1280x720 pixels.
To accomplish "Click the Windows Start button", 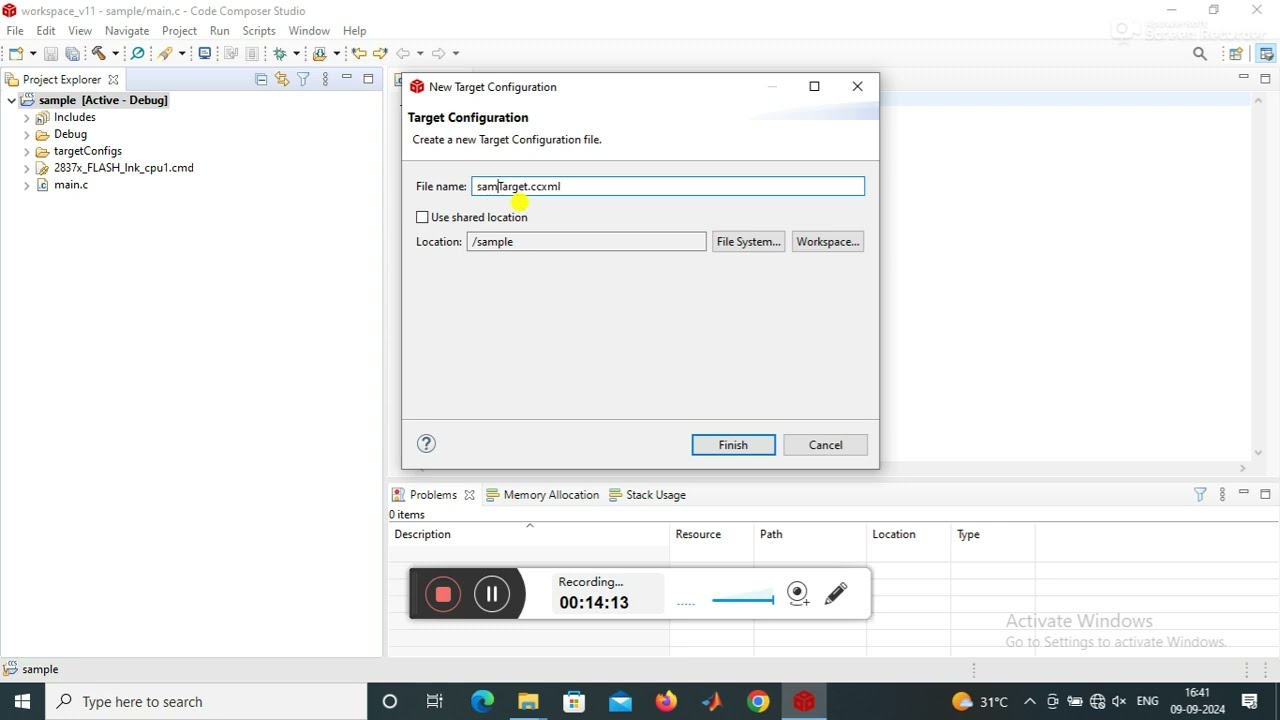I will pyautogui.click(x=22, y=702).
